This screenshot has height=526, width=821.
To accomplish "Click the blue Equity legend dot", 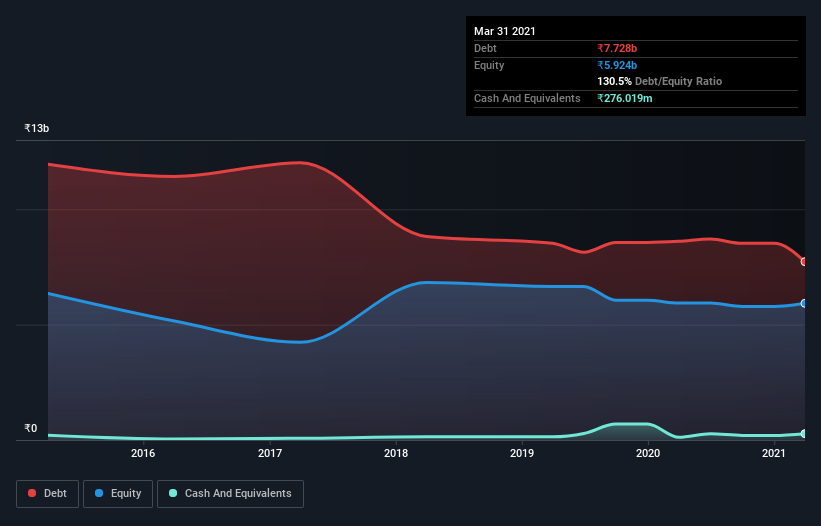I will tap(99, 493).
